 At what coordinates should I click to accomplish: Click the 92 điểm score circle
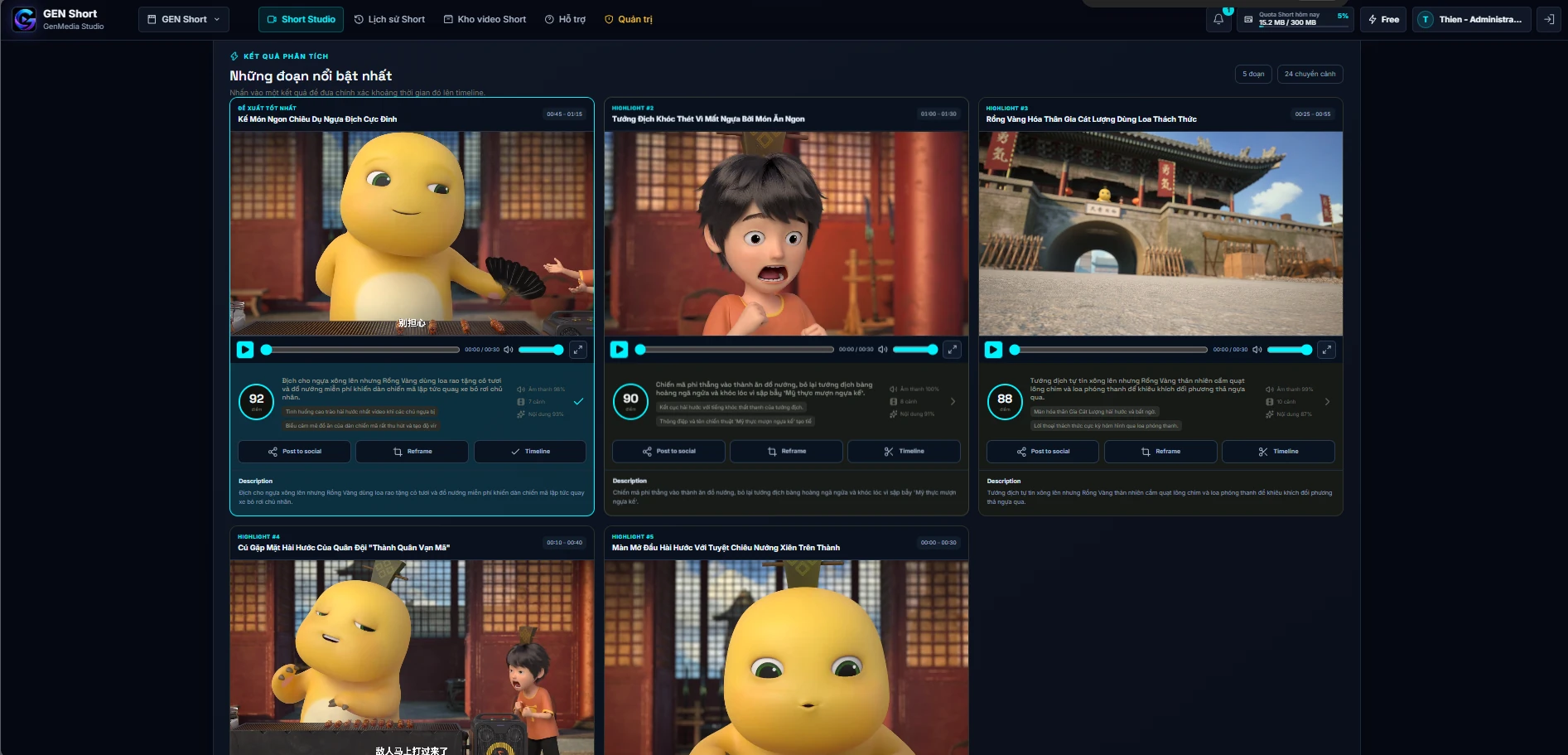click(x=257, y=401)
